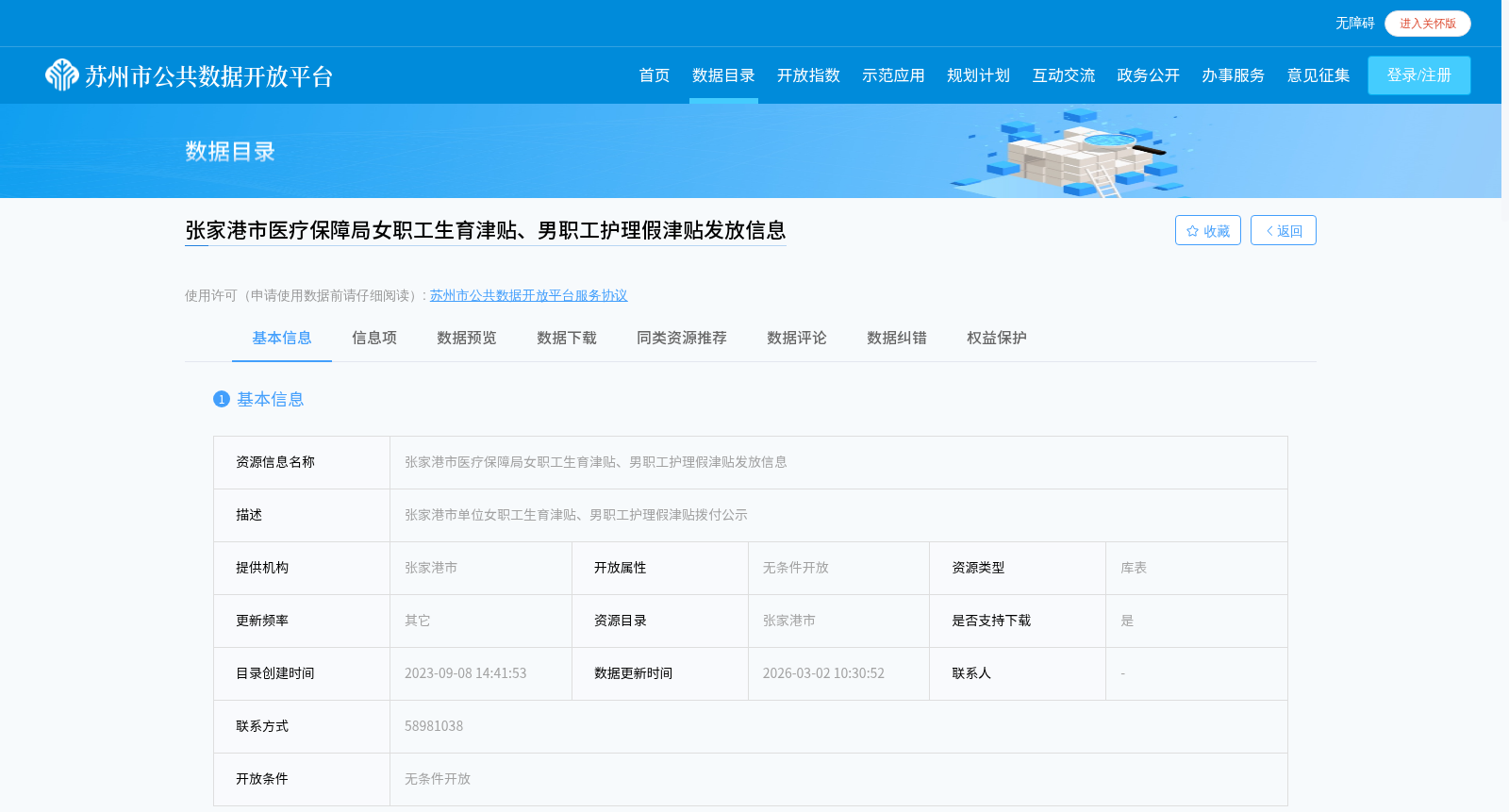The image size is (1509, 812).
Task: Click the 数据更新时间 label cell
Action: (660, 673)
